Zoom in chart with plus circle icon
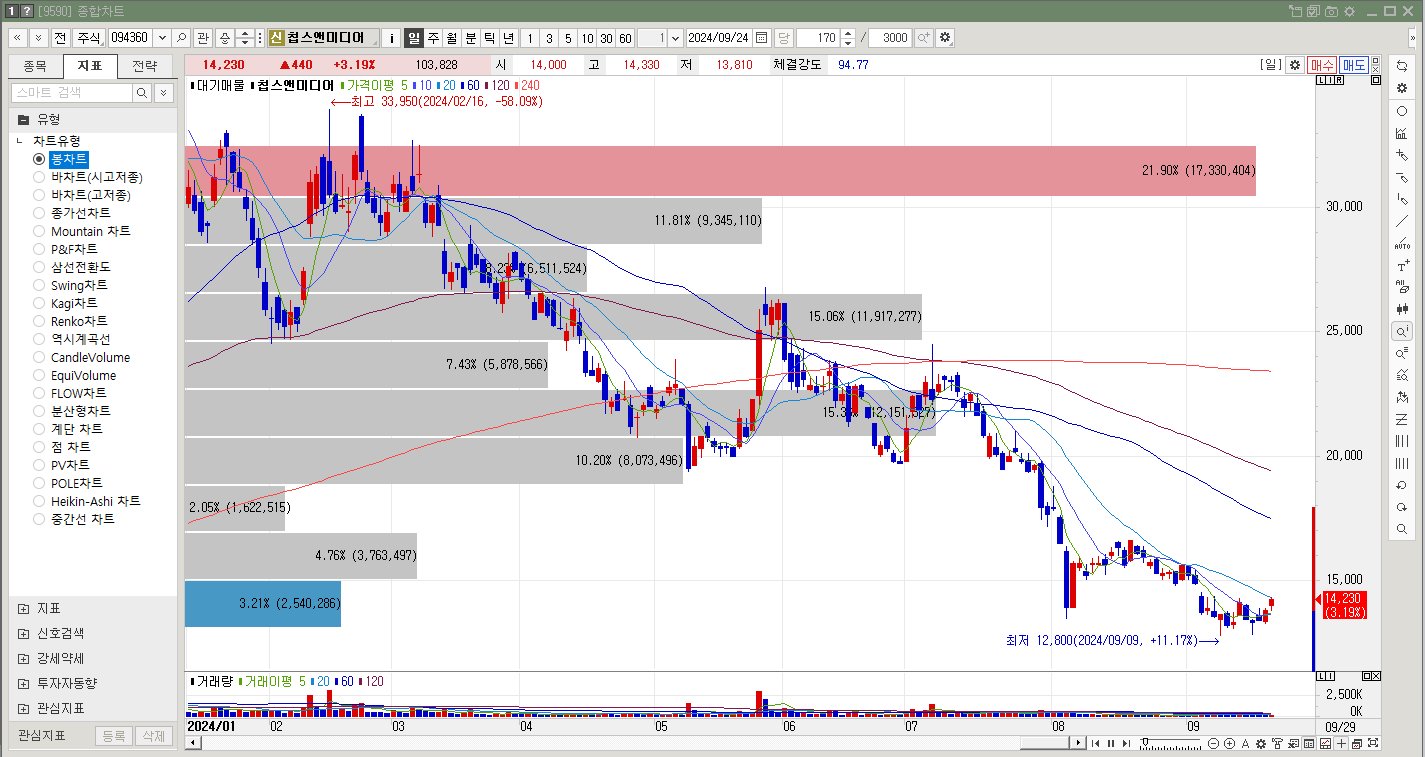1425x757 pixels. coord(1229,743)
